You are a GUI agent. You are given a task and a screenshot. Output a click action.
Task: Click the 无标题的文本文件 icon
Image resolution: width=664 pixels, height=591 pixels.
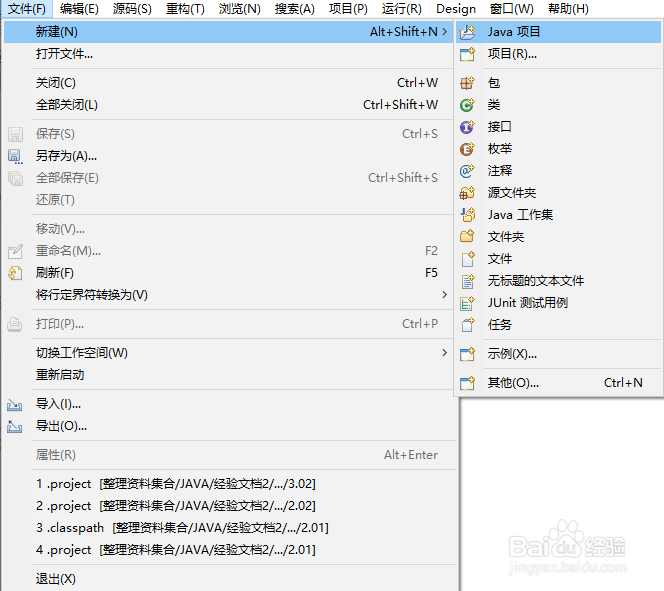(468, 281)
